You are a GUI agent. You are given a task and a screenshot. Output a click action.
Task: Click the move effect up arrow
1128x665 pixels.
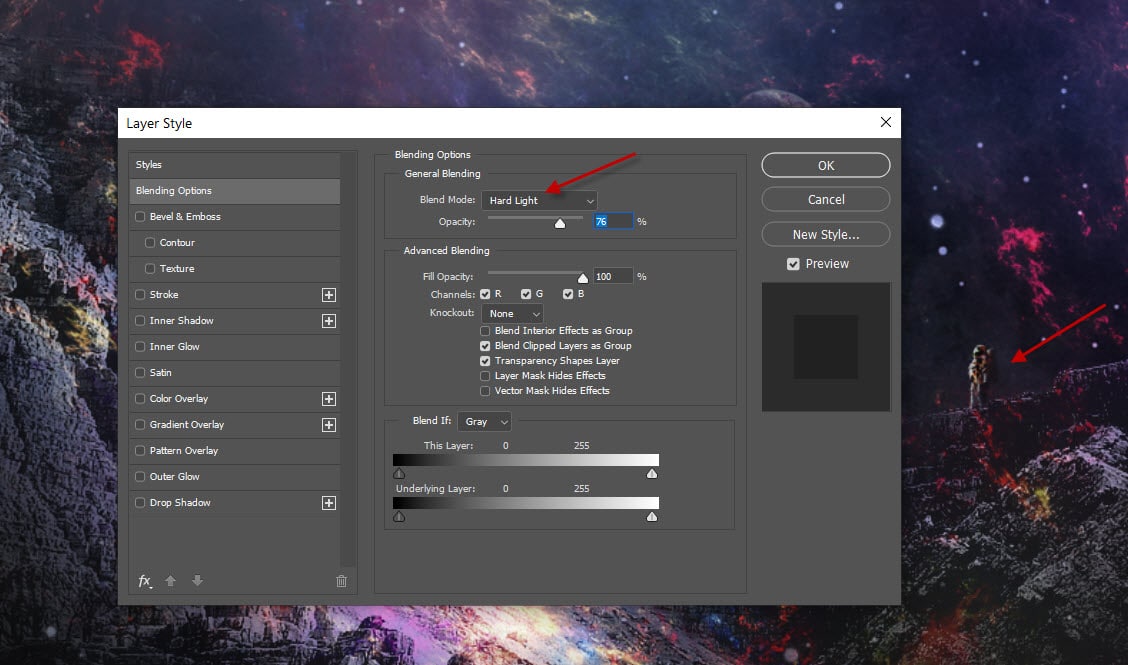click(171, 581)
